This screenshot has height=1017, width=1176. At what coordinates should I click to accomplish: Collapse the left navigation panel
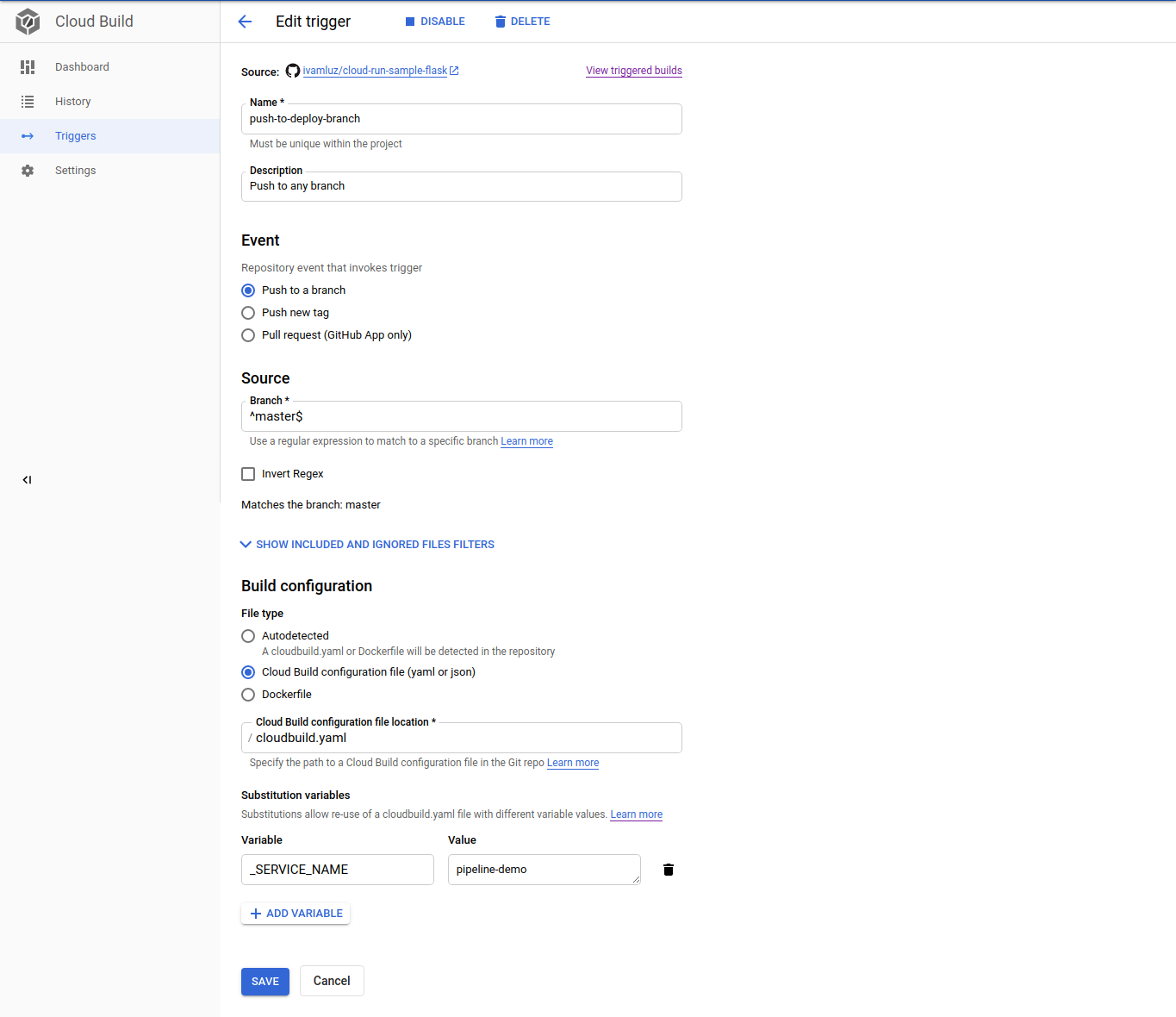27,479
